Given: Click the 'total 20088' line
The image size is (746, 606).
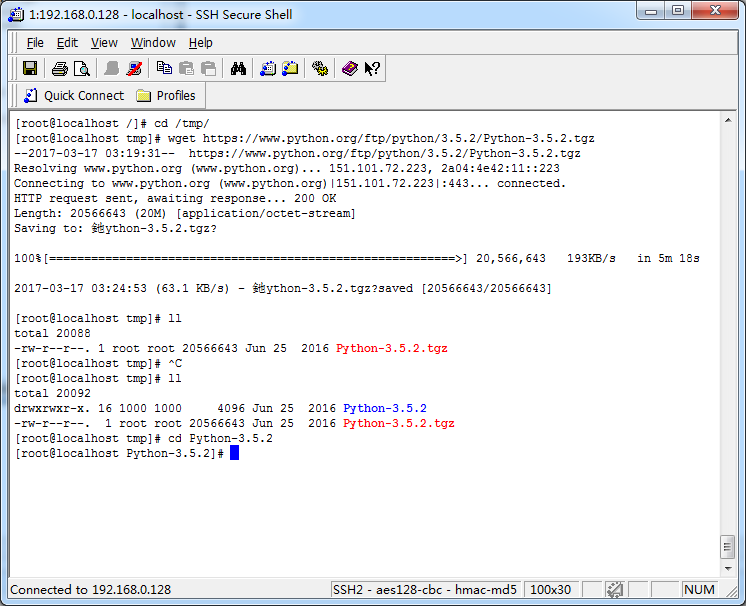Looking at the screenshot, I should coord(52,333).
